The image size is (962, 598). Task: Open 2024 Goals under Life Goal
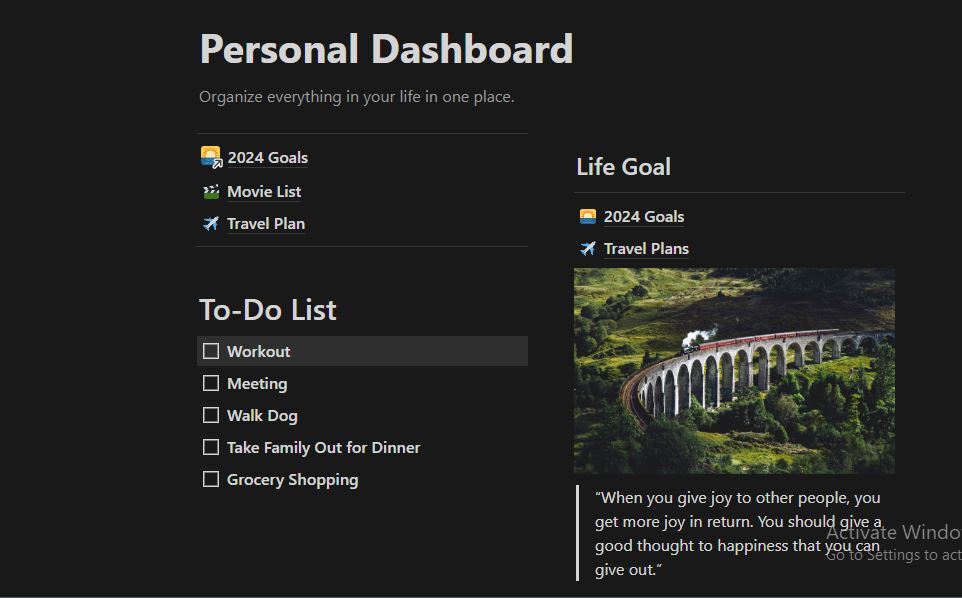tap(644, 217)
